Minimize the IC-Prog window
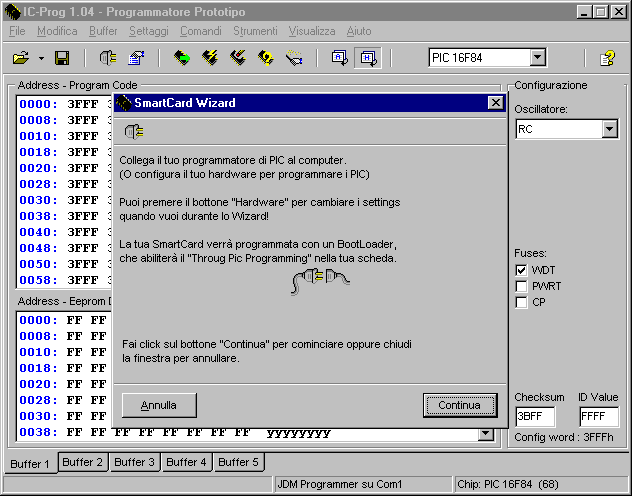632x496 pixels. (x=584, y=12)
